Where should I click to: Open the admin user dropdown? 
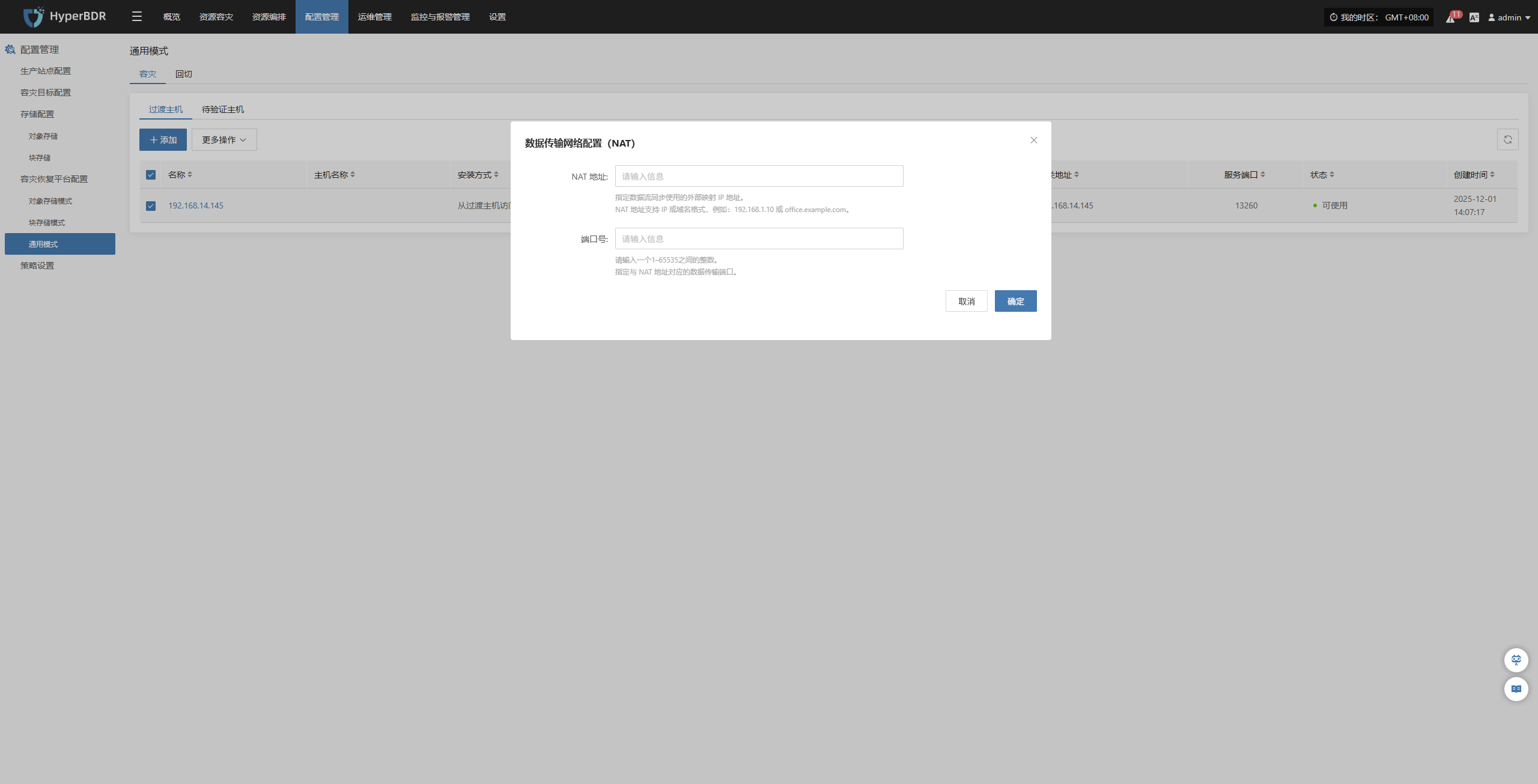pyautogui.click(x=1509, y=17)
